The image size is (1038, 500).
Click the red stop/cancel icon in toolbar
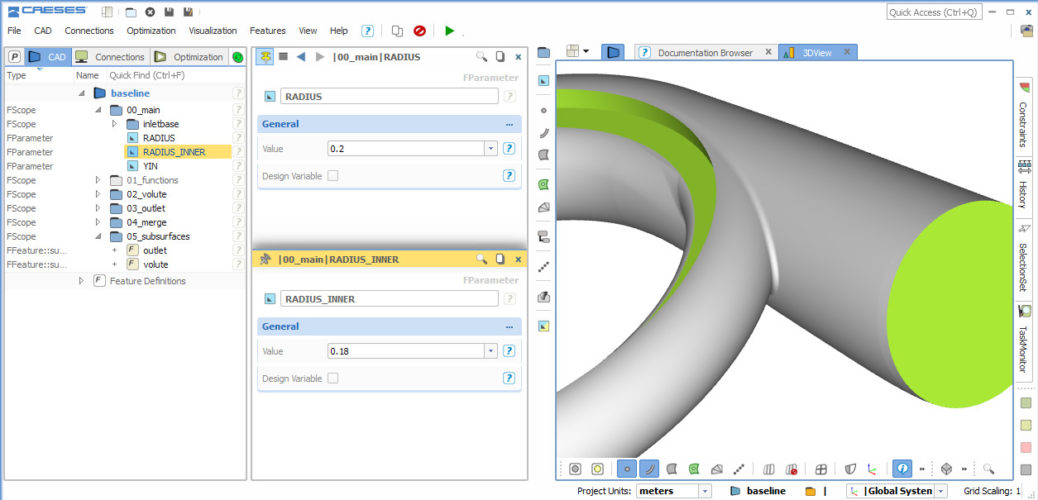pos(420,31)
